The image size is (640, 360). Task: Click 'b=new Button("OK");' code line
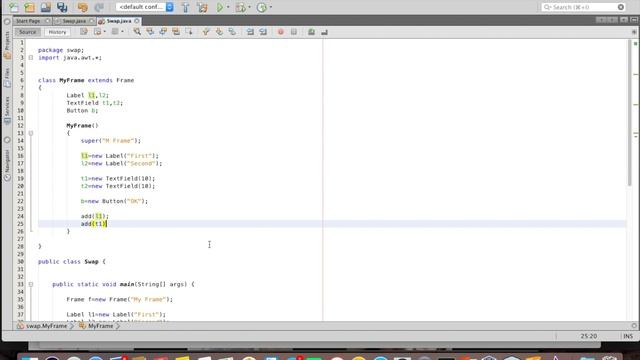coord(114,201)
